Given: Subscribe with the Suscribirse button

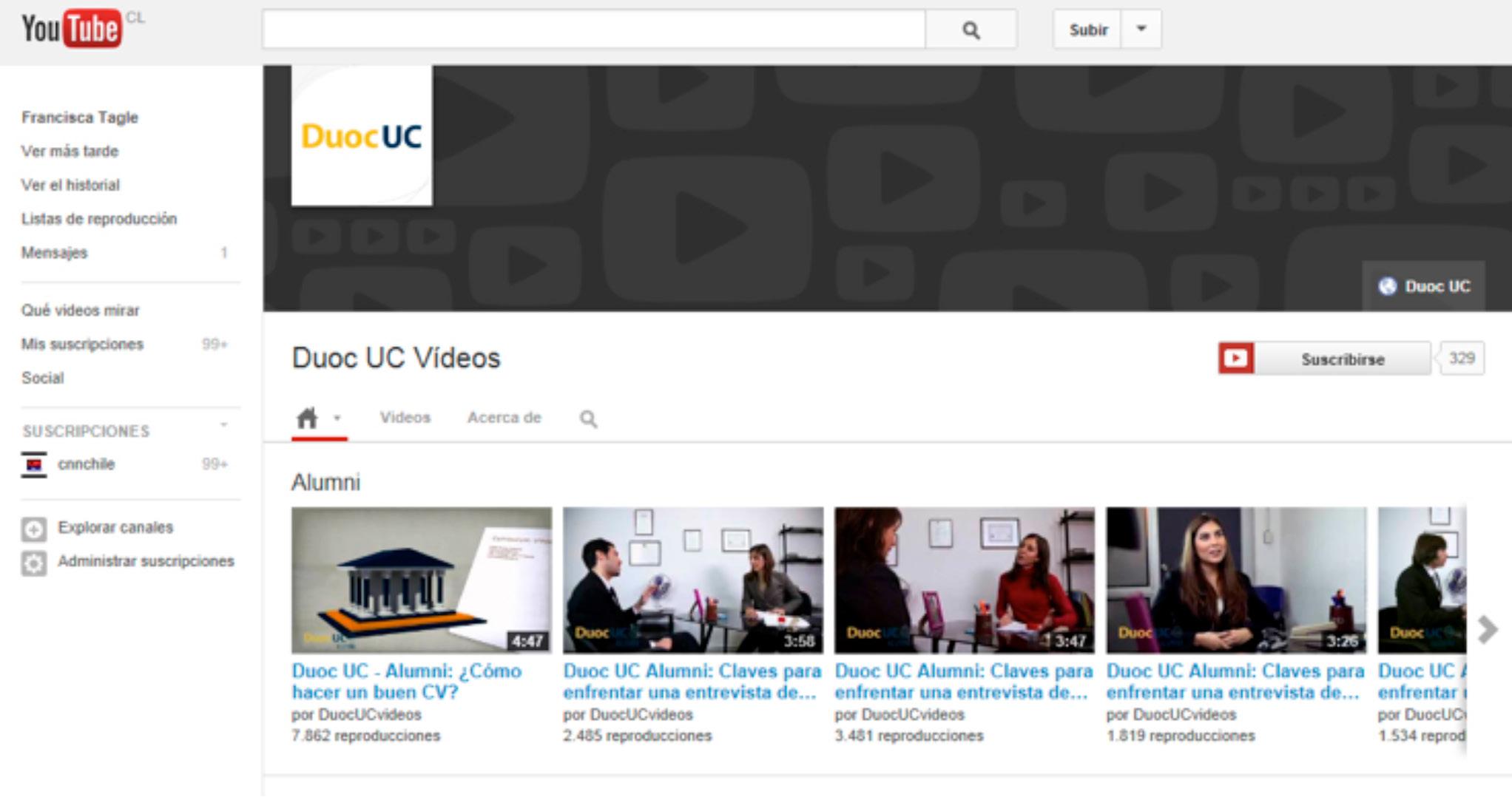Looking at the screenshot, I should point(1343,359).
